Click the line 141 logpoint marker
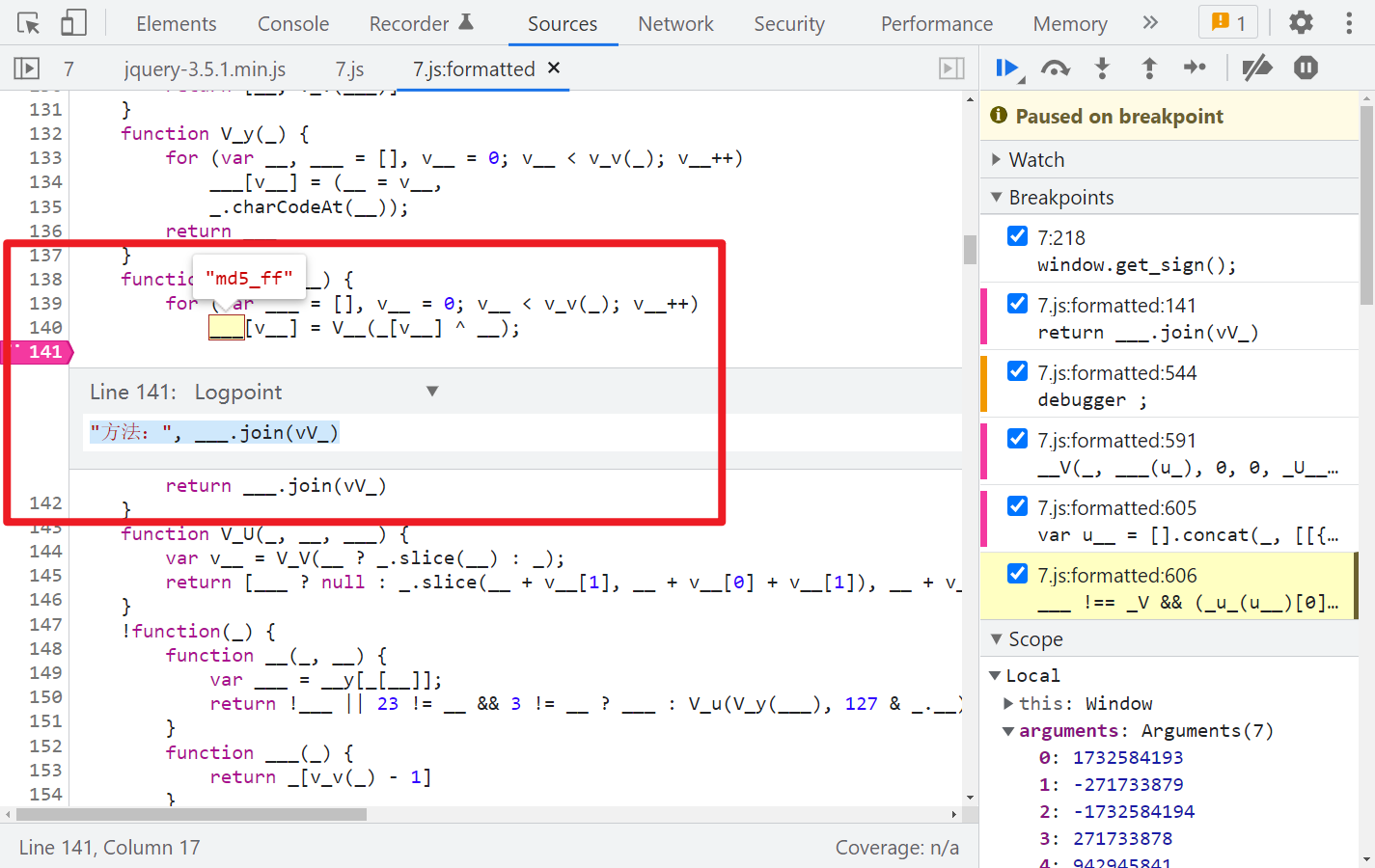 37,352
